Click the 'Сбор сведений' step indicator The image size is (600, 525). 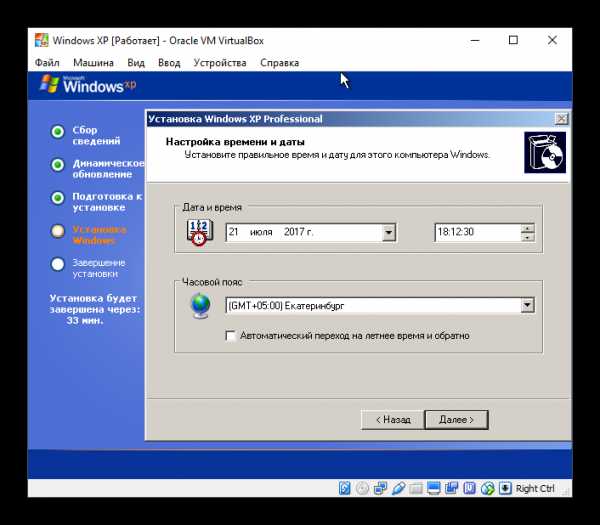(58, 131)
